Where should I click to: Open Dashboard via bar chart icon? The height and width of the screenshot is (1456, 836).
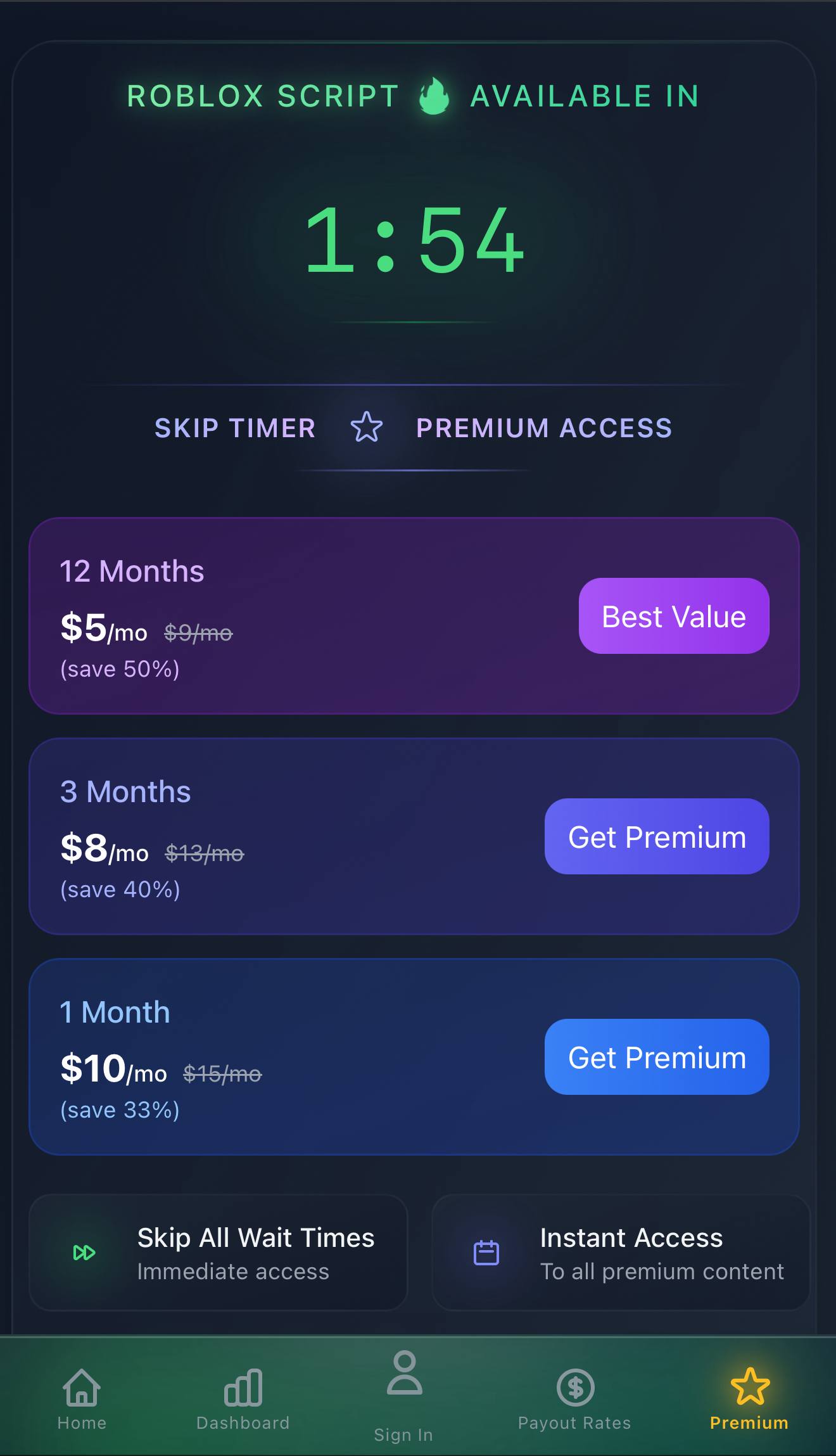click(243, 1388)
